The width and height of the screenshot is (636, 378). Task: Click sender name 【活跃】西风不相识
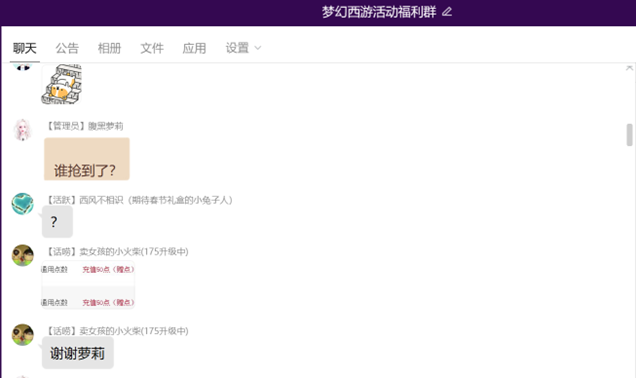(x=139, y=200)
